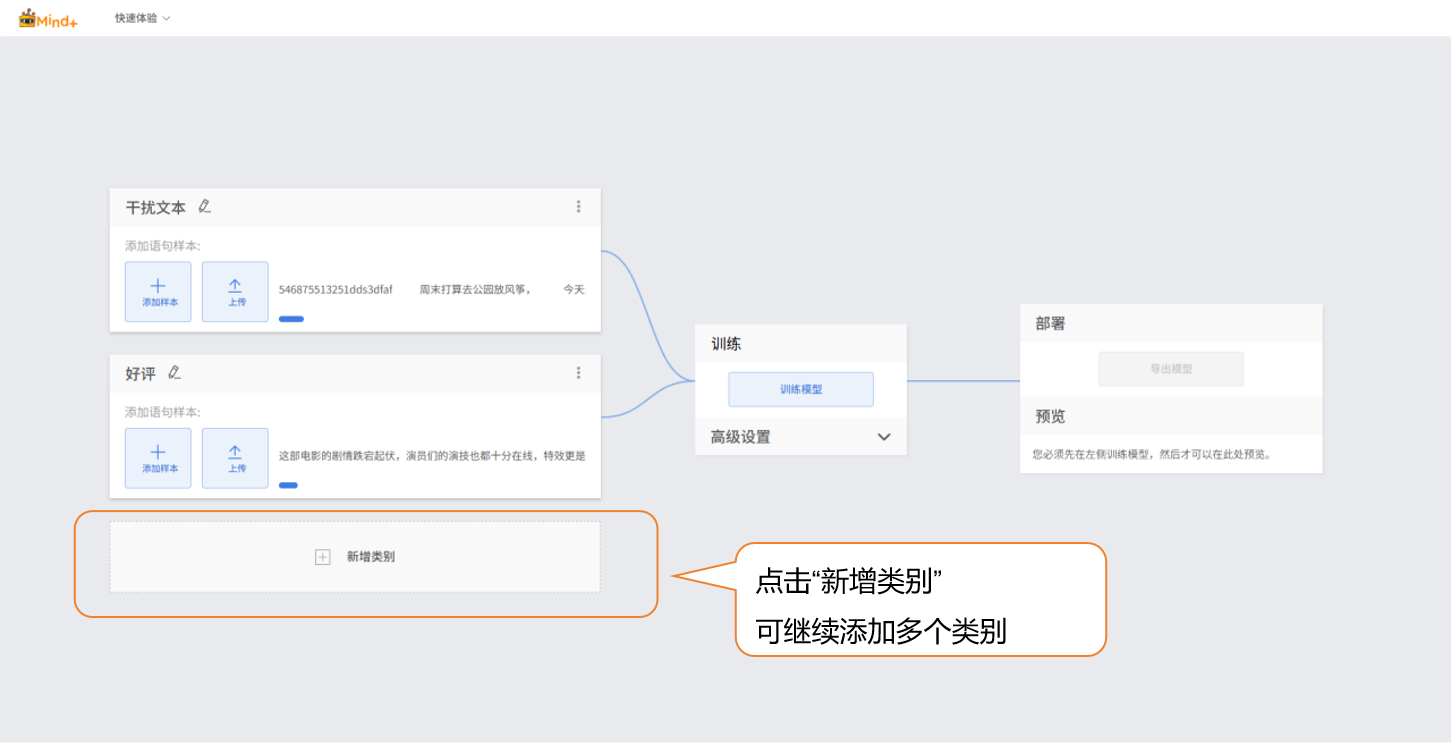Click the 导出模型 button
Viewport: 1451px width, 750px height.
(1170, 369)
